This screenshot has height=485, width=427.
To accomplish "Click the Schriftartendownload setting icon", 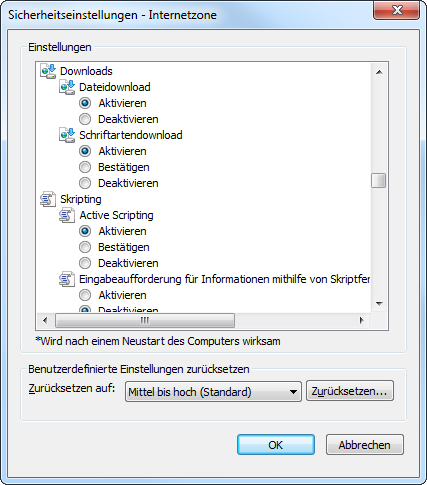I will click(67, 135).
